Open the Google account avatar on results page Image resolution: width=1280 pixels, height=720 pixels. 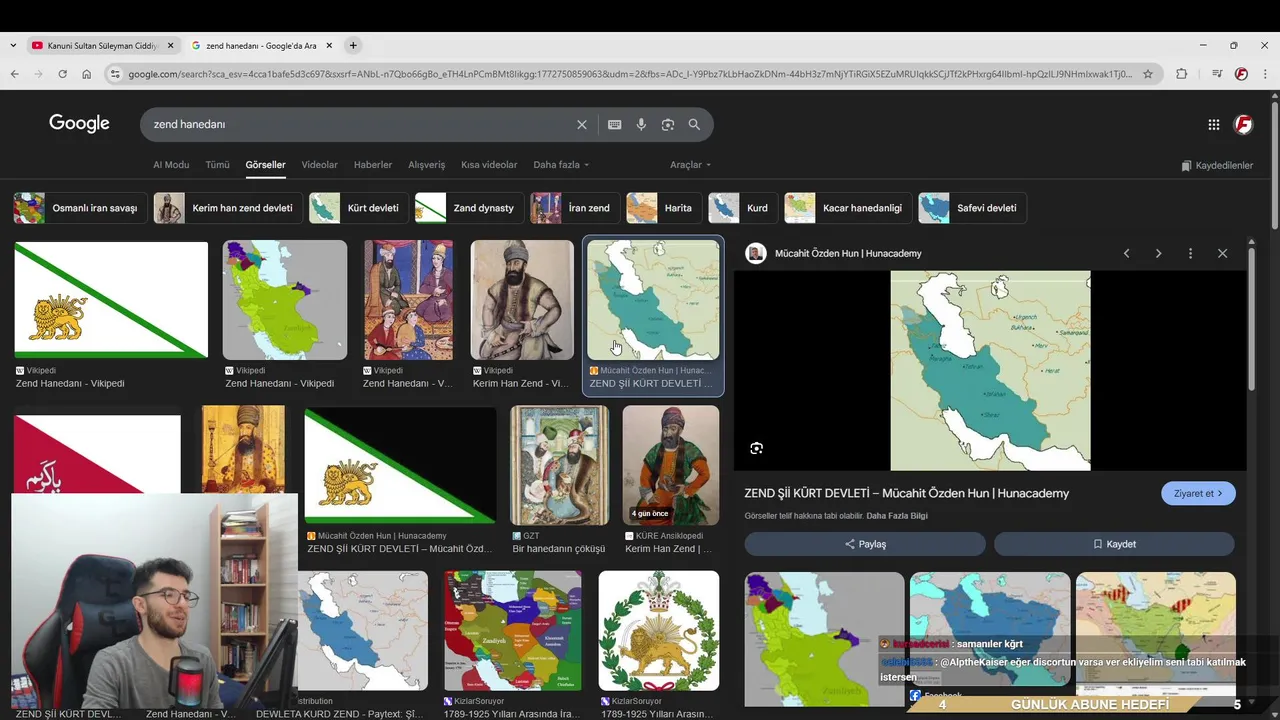point(1243,125)
